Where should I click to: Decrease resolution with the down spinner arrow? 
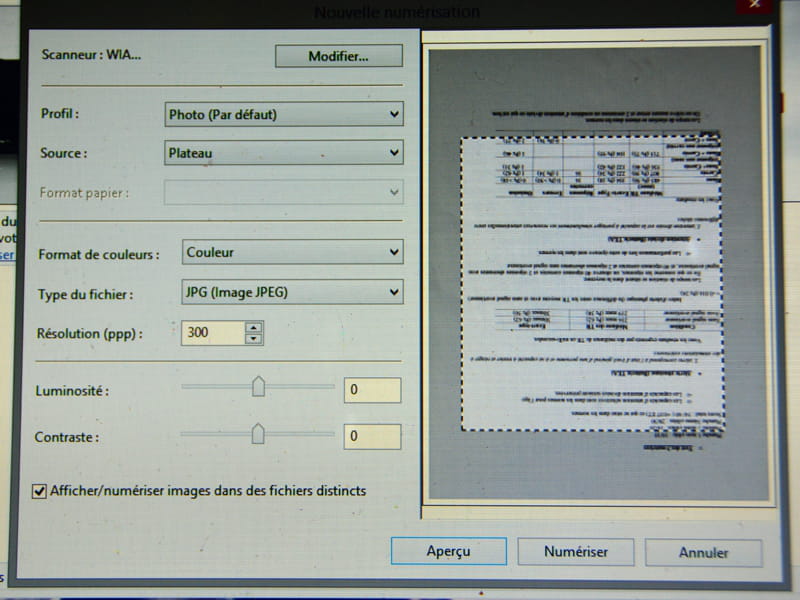pos(254,339)
